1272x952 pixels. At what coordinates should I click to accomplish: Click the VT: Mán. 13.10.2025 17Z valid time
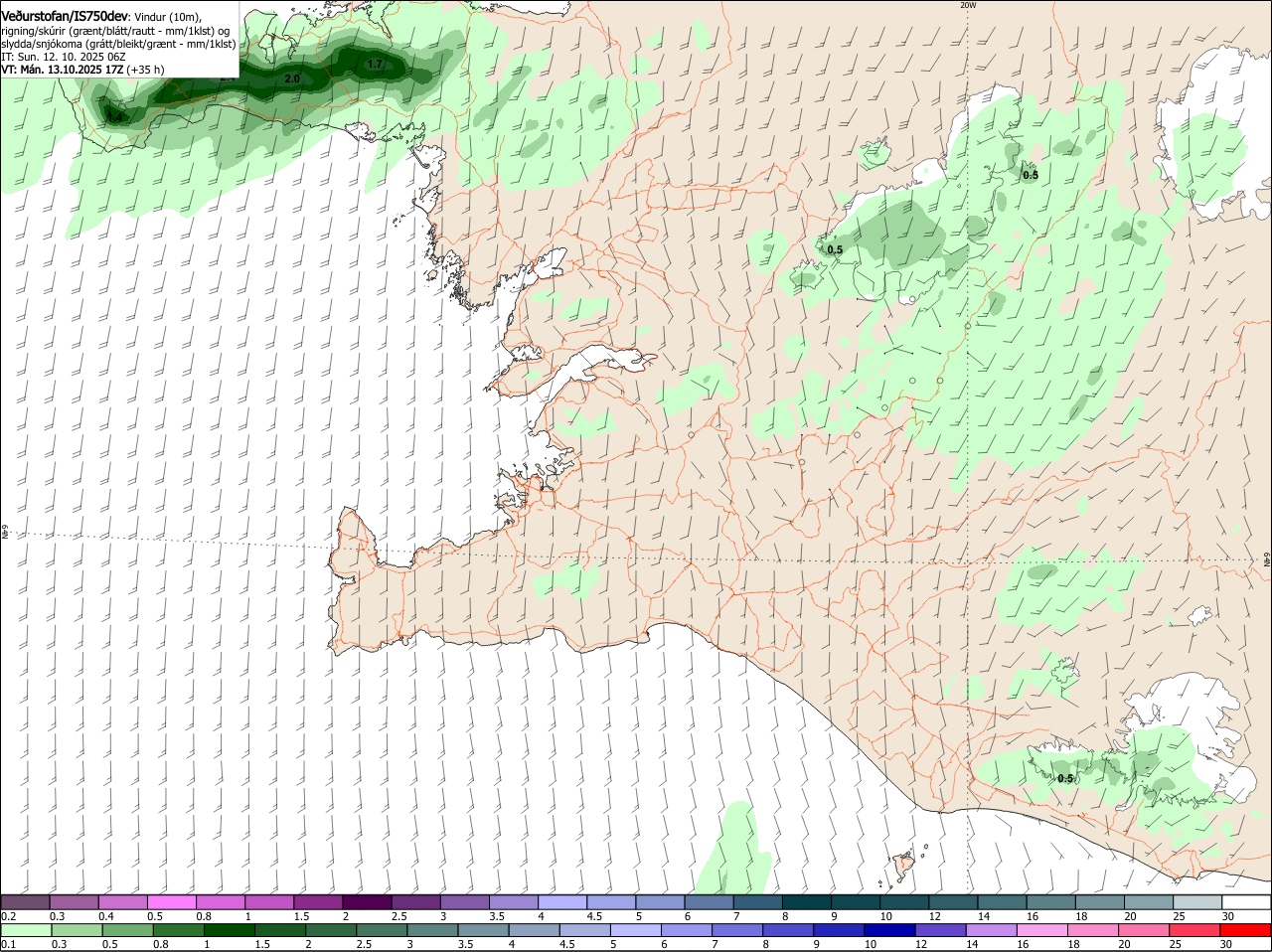coord(63,70)
